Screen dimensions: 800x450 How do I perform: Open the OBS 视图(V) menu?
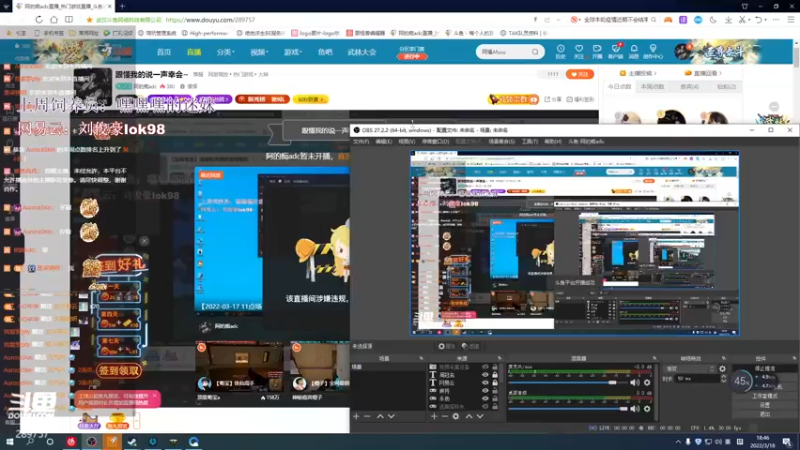pyautogui.click(x=407, y=141)
